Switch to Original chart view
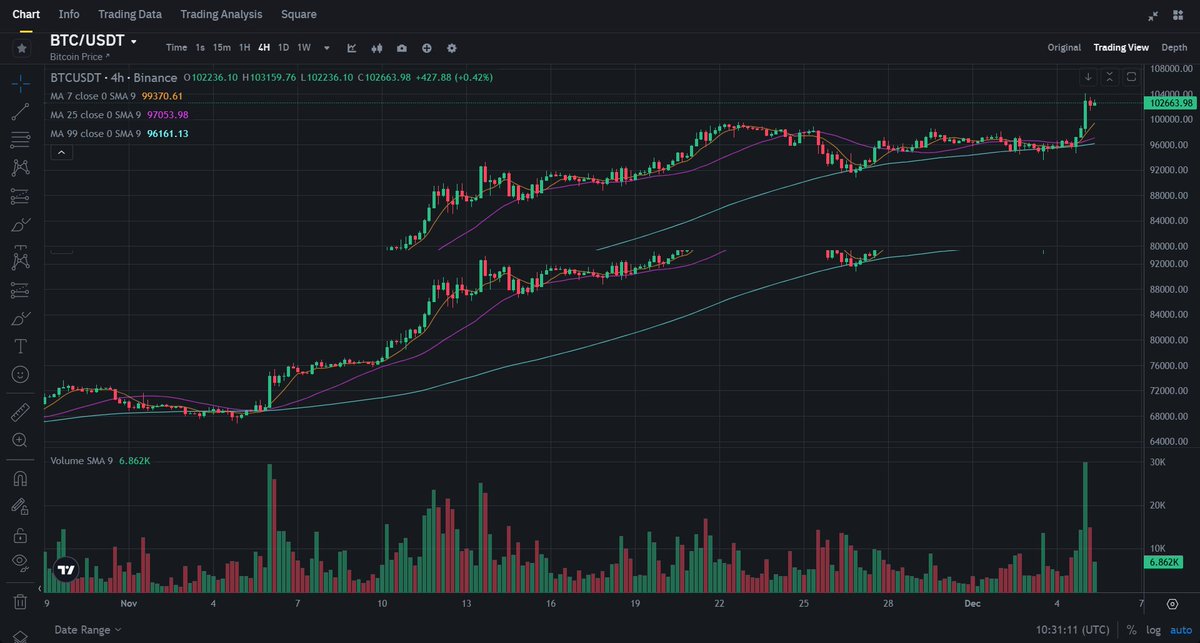Image resolution: width=1200 pixels, height=643 pixels. pos(1064,47)
